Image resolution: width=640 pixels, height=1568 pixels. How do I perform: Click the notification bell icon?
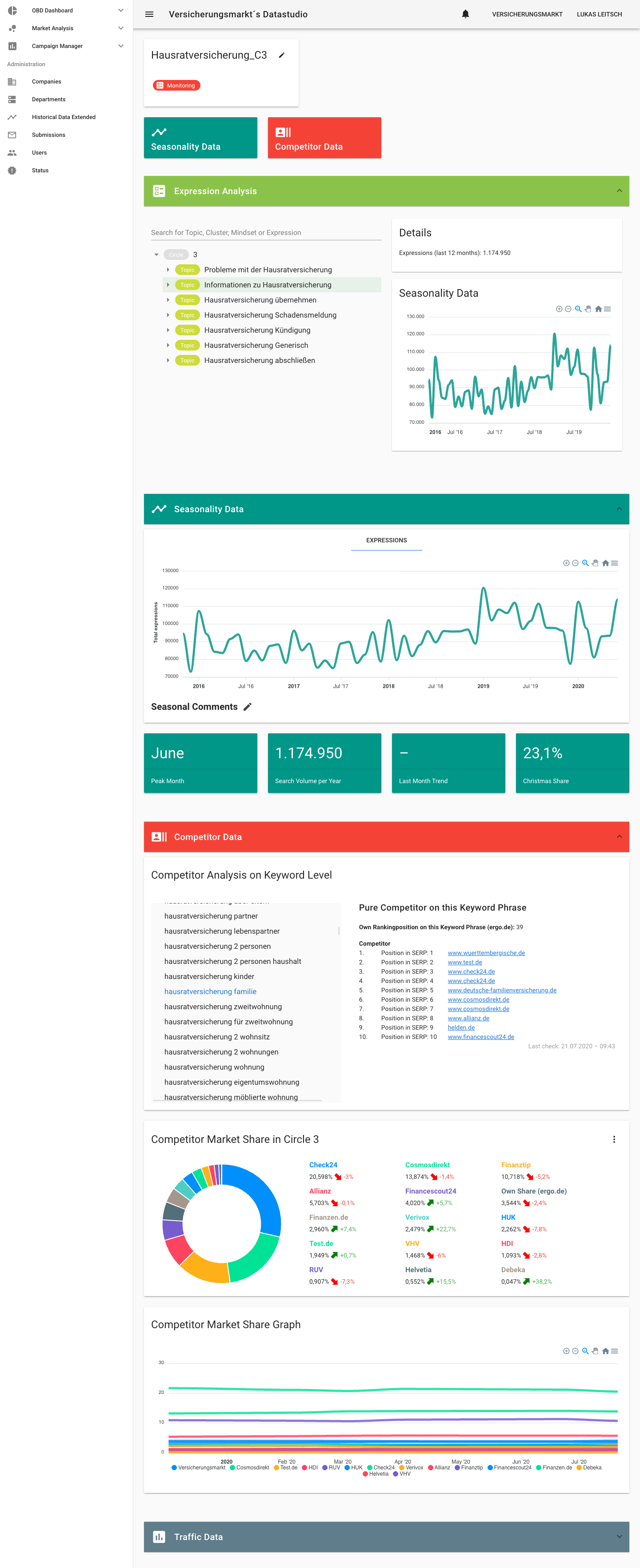coord(465,14)
